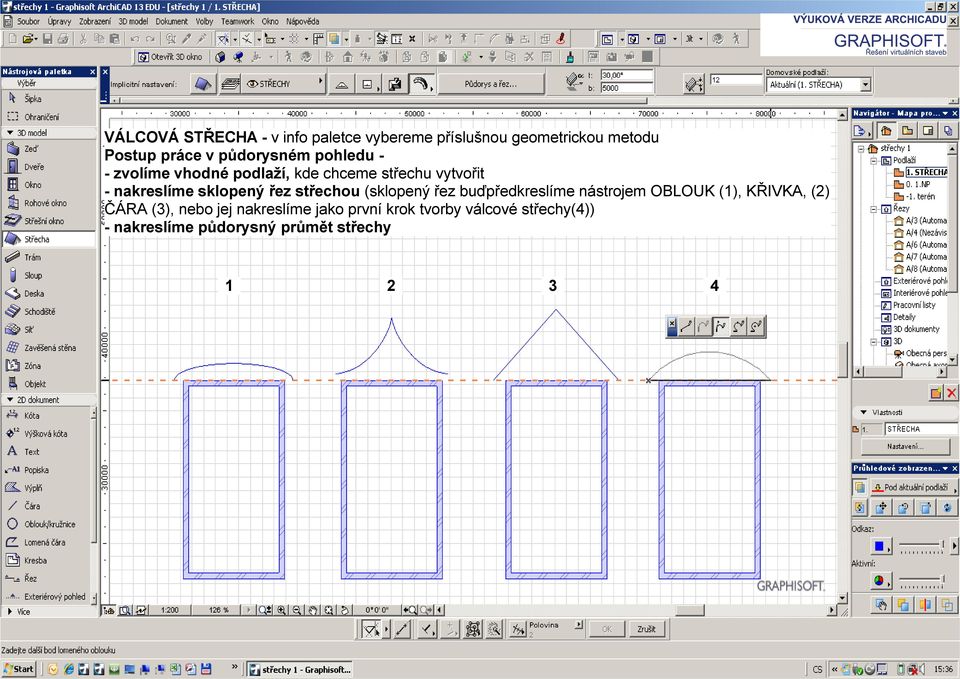Click Otevřít 3D okno button

tap(171, 56)
